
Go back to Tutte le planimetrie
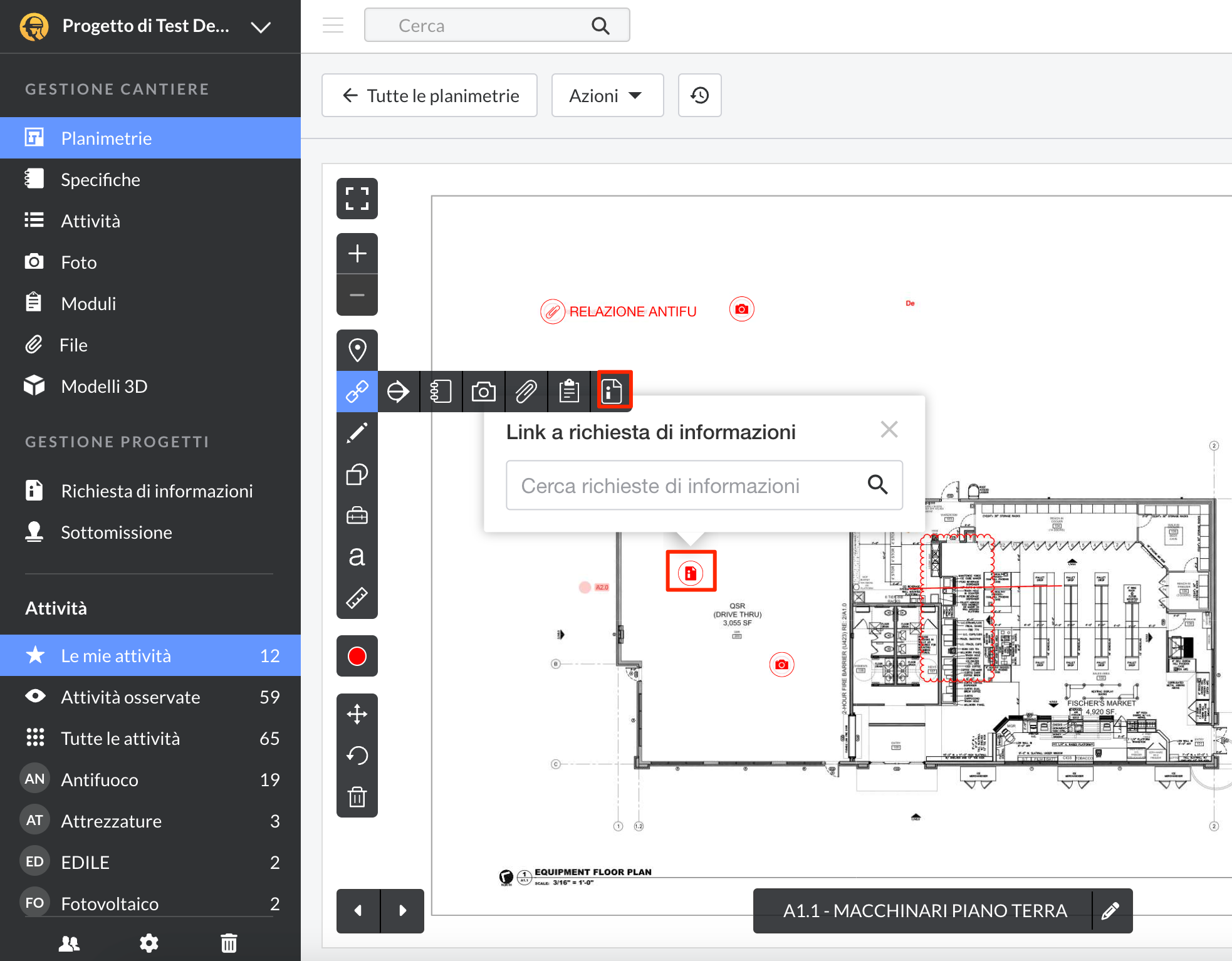tap(430, 95)
